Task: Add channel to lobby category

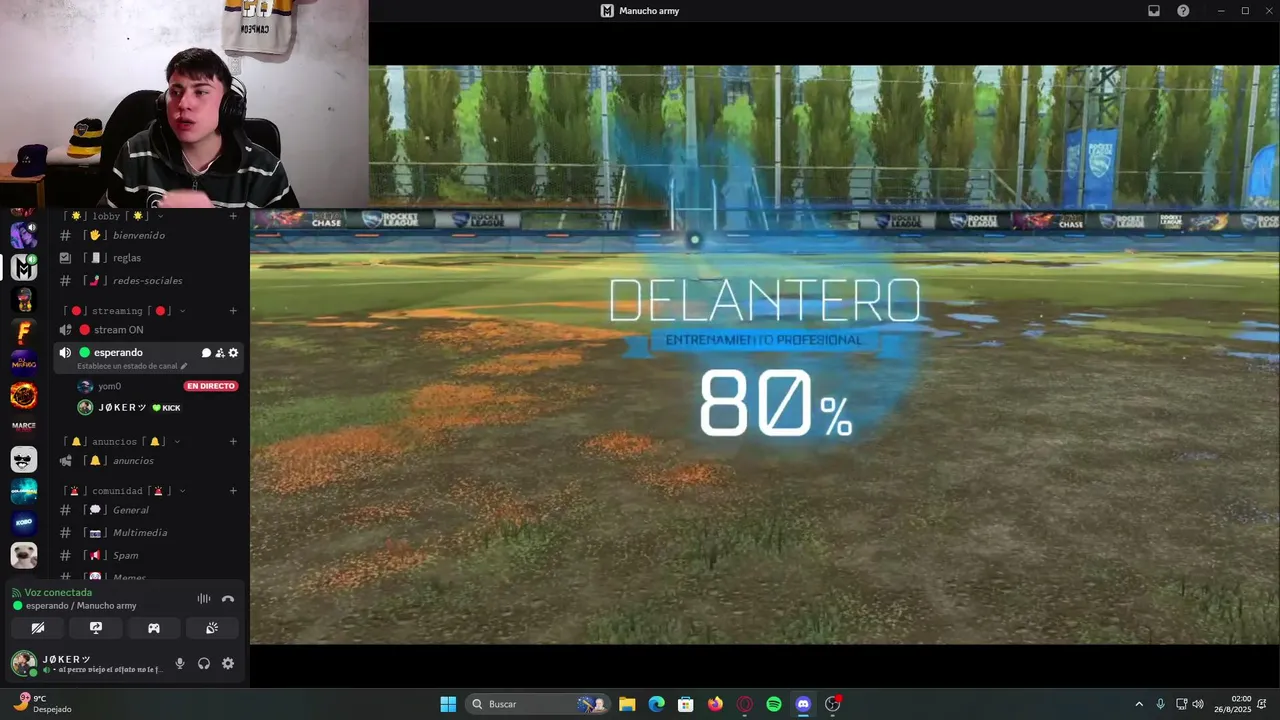Action: pos(233,216)
